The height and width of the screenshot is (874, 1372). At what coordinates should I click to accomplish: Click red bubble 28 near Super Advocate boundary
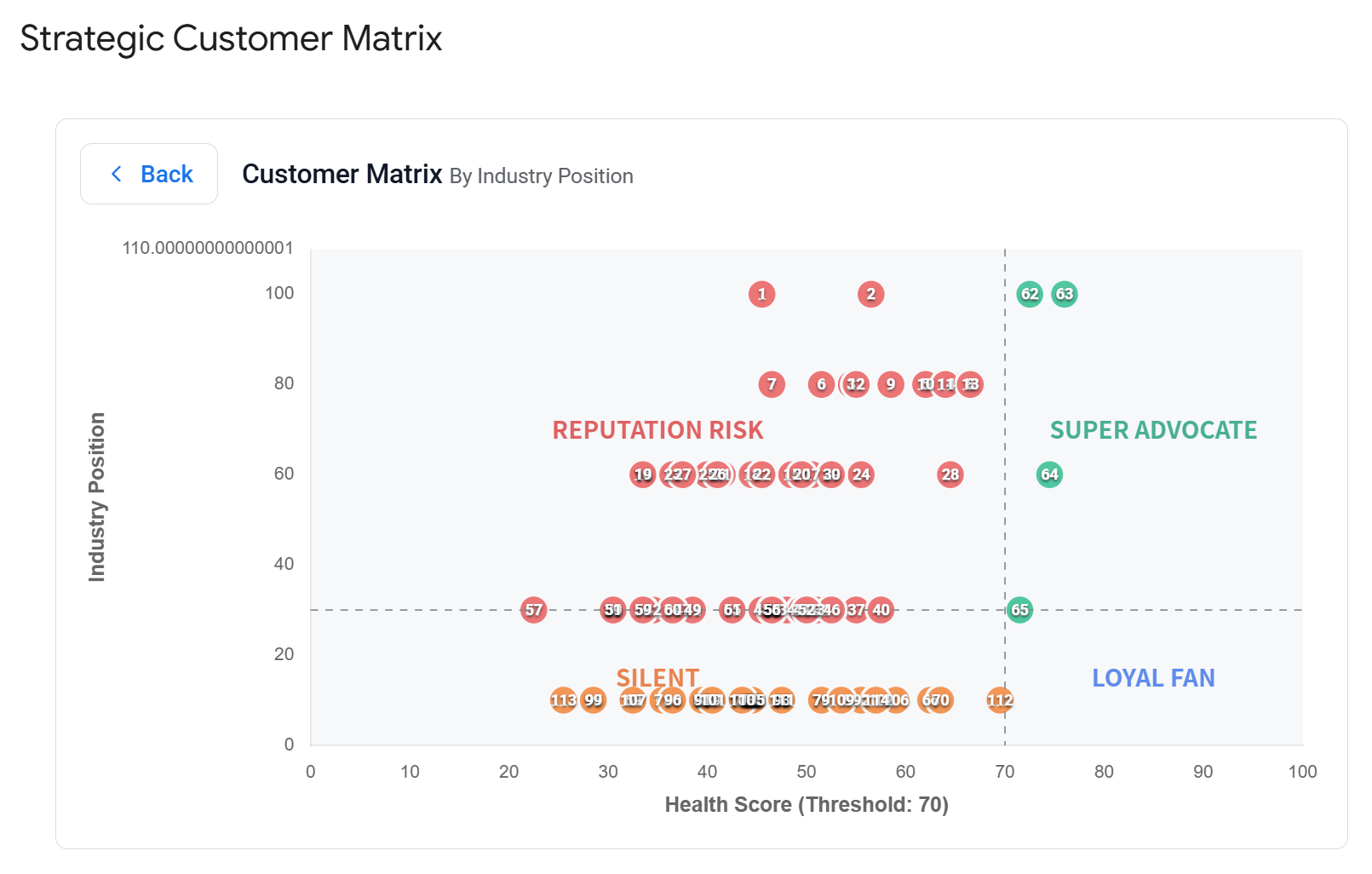pos(950,475)
